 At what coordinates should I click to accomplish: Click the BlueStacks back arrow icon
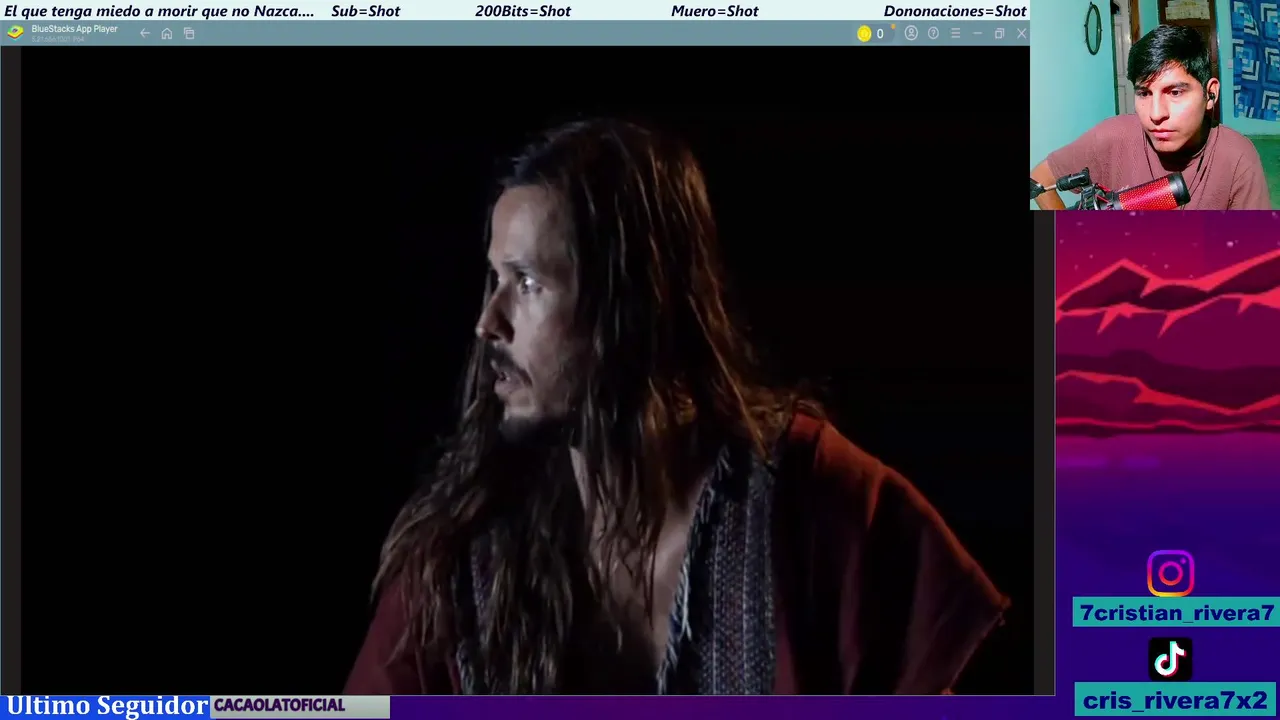(x=145, y=33)
